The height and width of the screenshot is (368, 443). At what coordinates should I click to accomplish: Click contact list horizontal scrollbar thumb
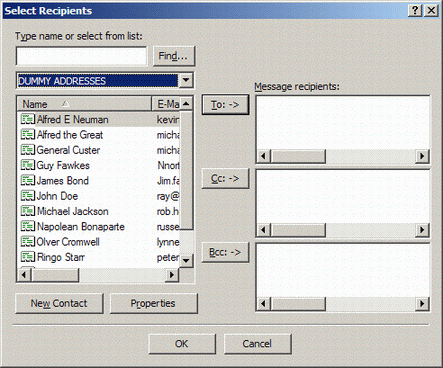coord(55,275)
